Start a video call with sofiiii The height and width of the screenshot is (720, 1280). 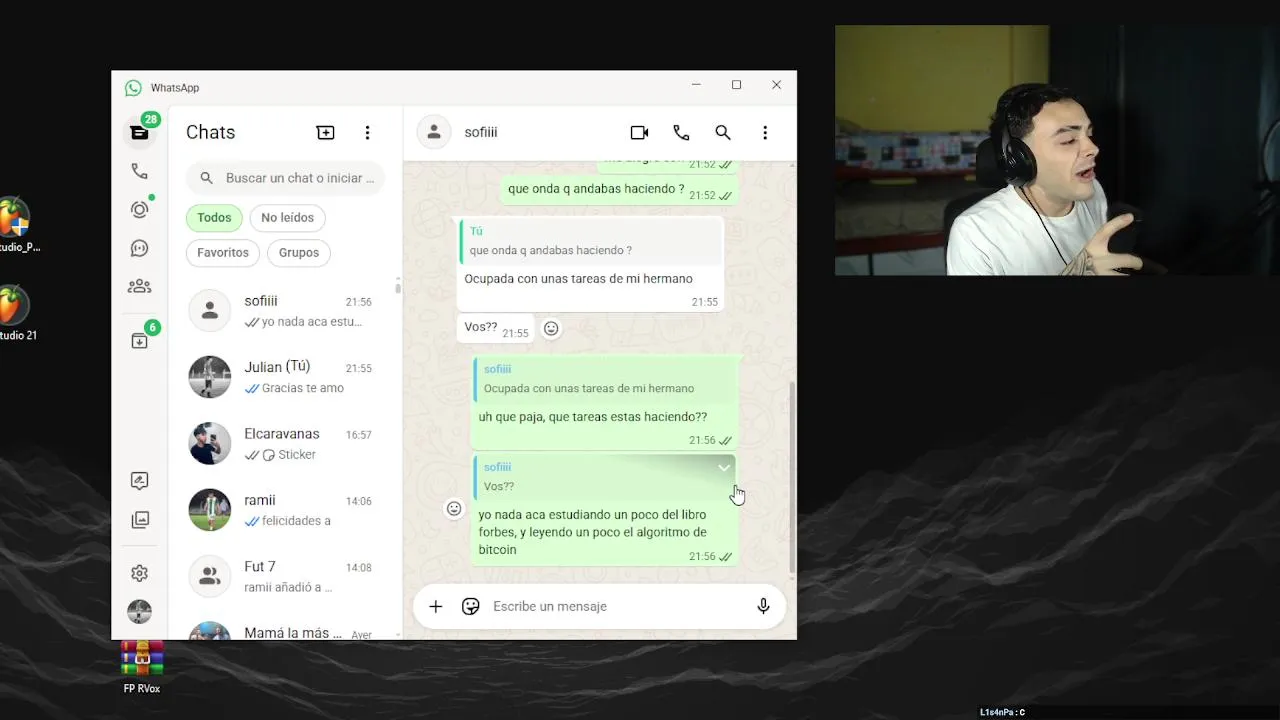(640, 132)
